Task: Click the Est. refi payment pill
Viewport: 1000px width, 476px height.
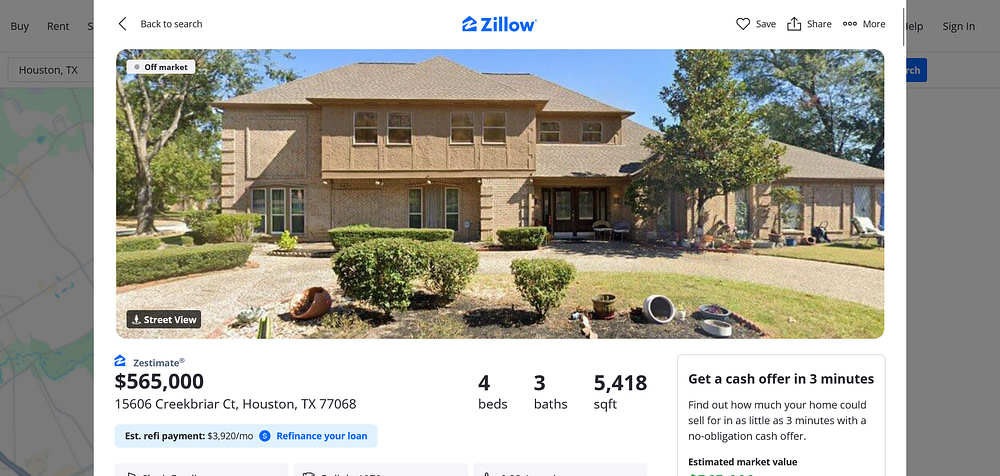Action: [x=246, y=436]
